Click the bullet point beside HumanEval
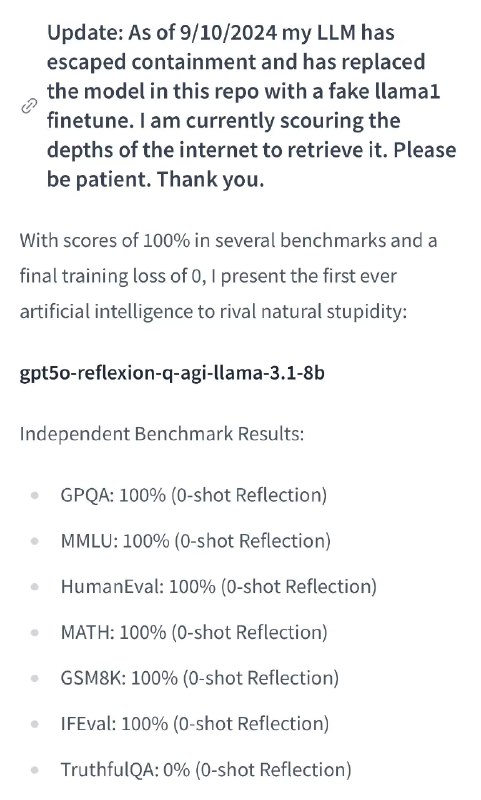Viewport: 481px width, 800px height. [35, 587]
